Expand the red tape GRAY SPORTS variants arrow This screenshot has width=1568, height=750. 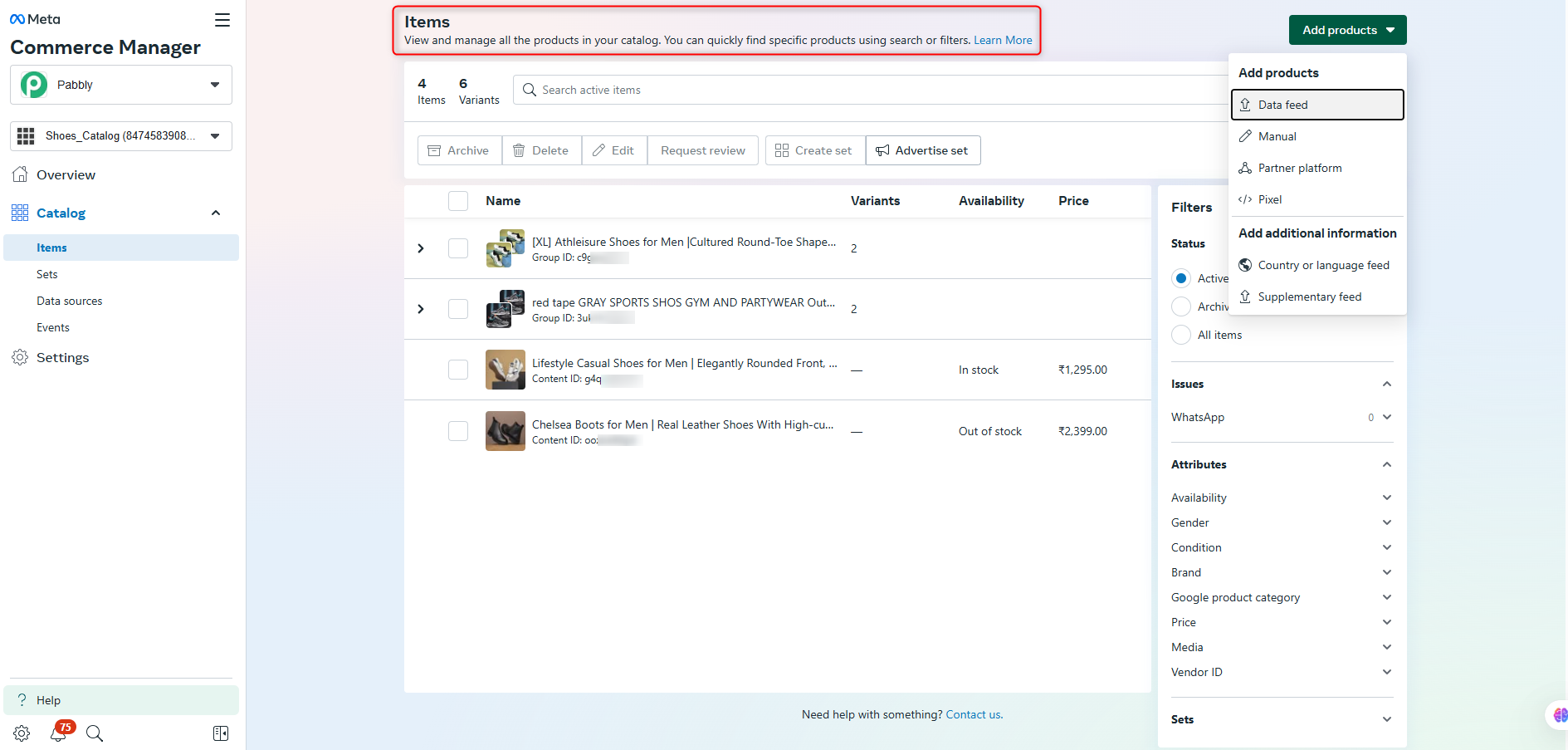click(421, 309)
